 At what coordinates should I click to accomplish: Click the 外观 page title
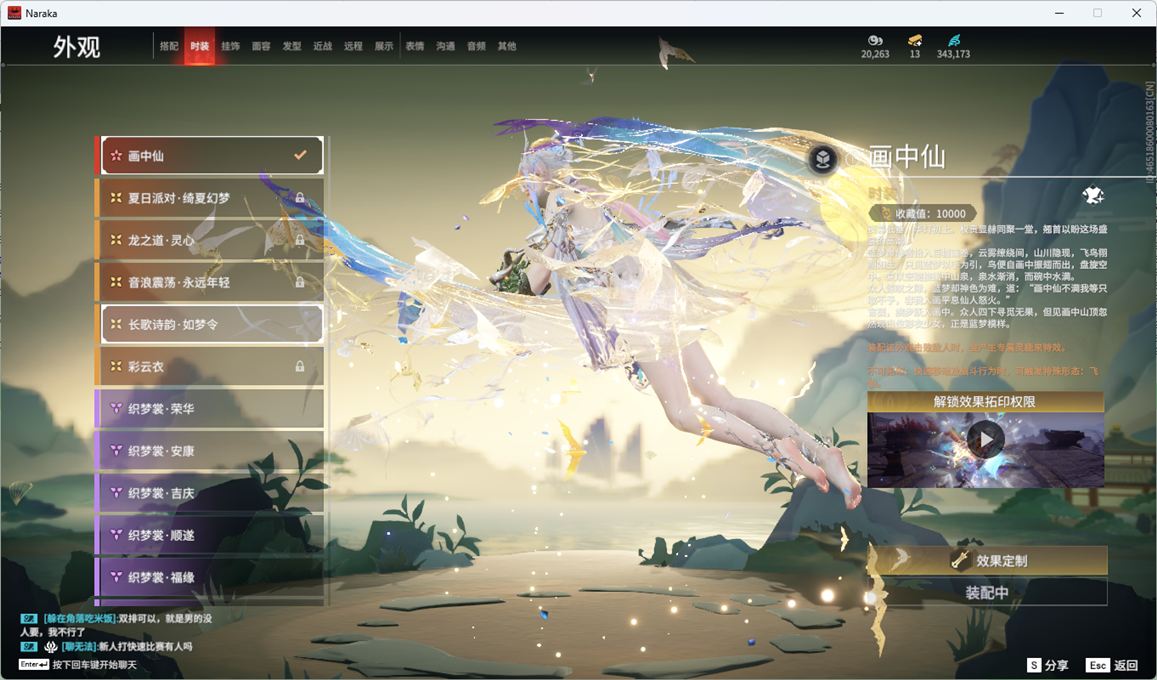pos(77,46)
